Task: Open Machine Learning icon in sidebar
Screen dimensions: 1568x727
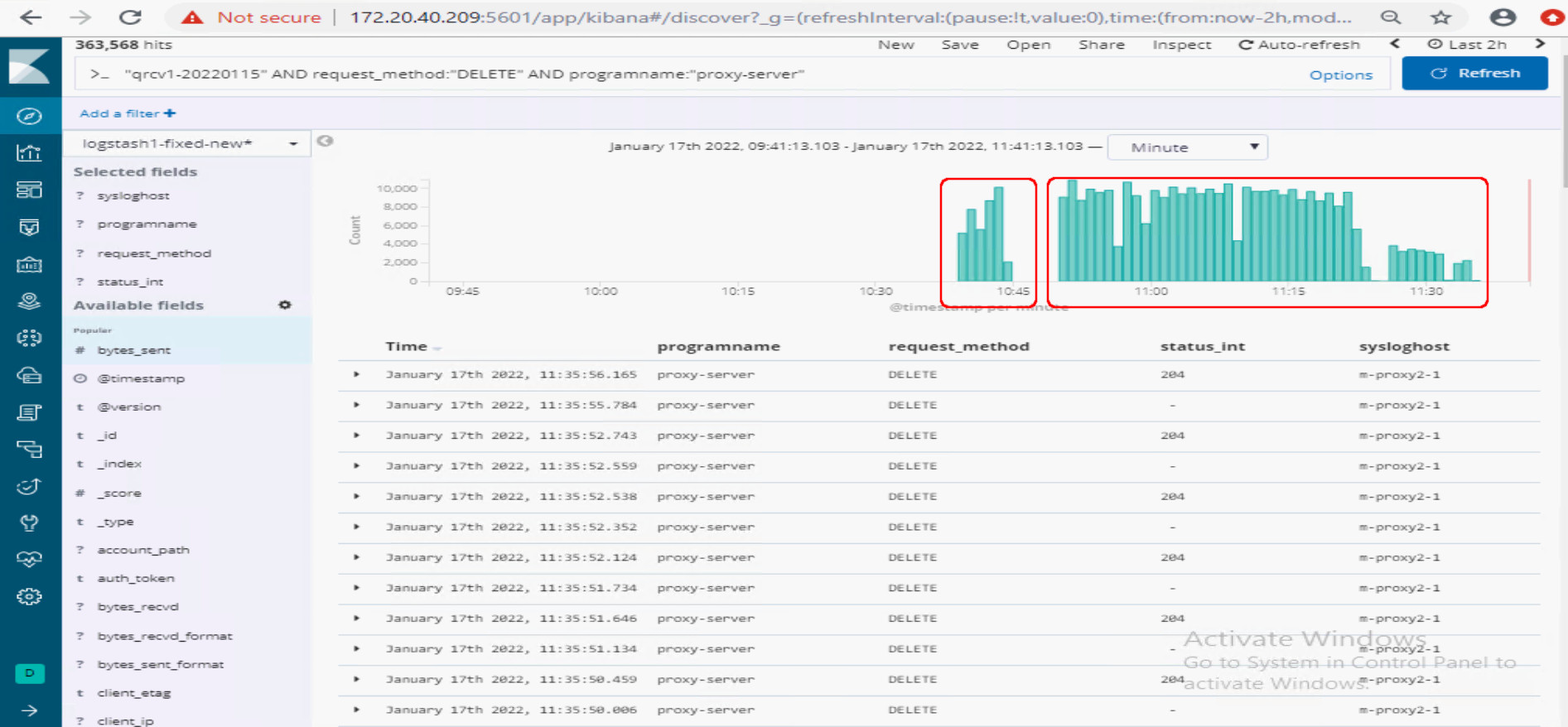Action: [29, 338]
